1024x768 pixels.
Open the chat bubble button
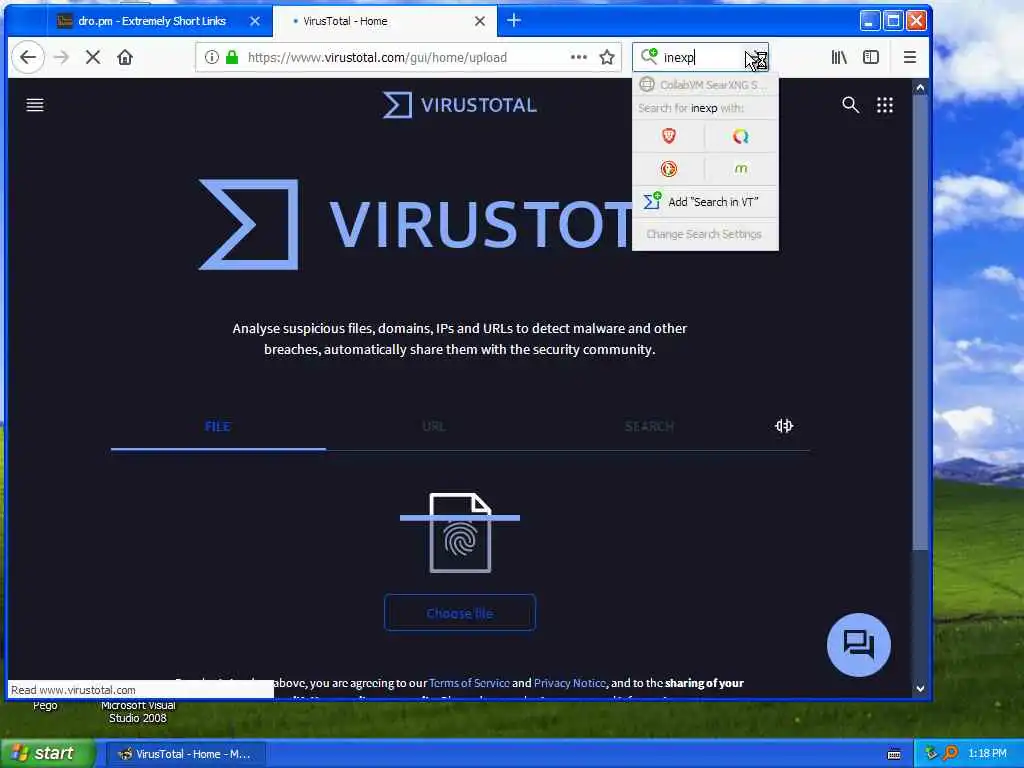tap(858, 645)
